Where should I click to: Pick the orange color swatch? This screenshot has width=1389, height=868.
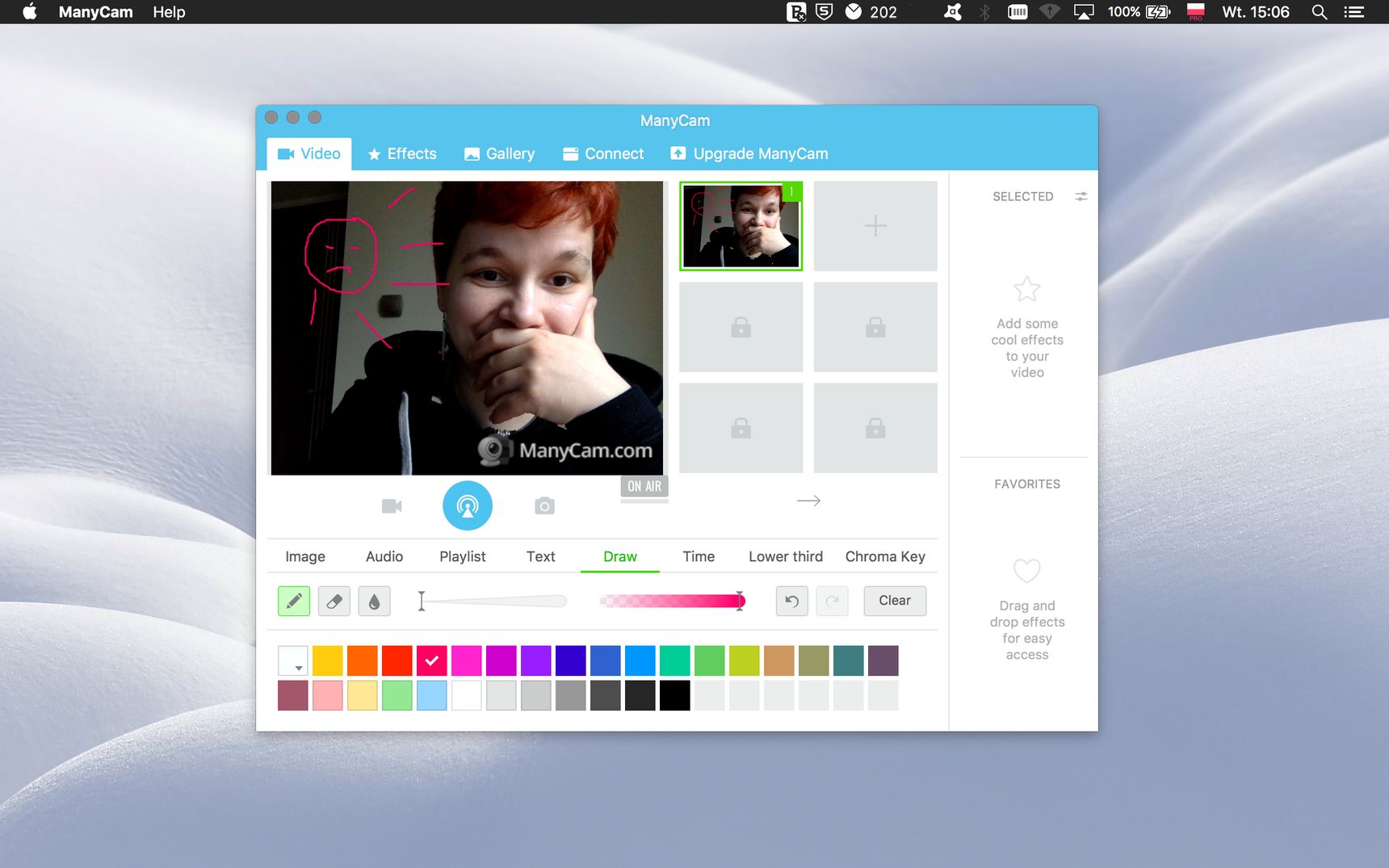363,660
